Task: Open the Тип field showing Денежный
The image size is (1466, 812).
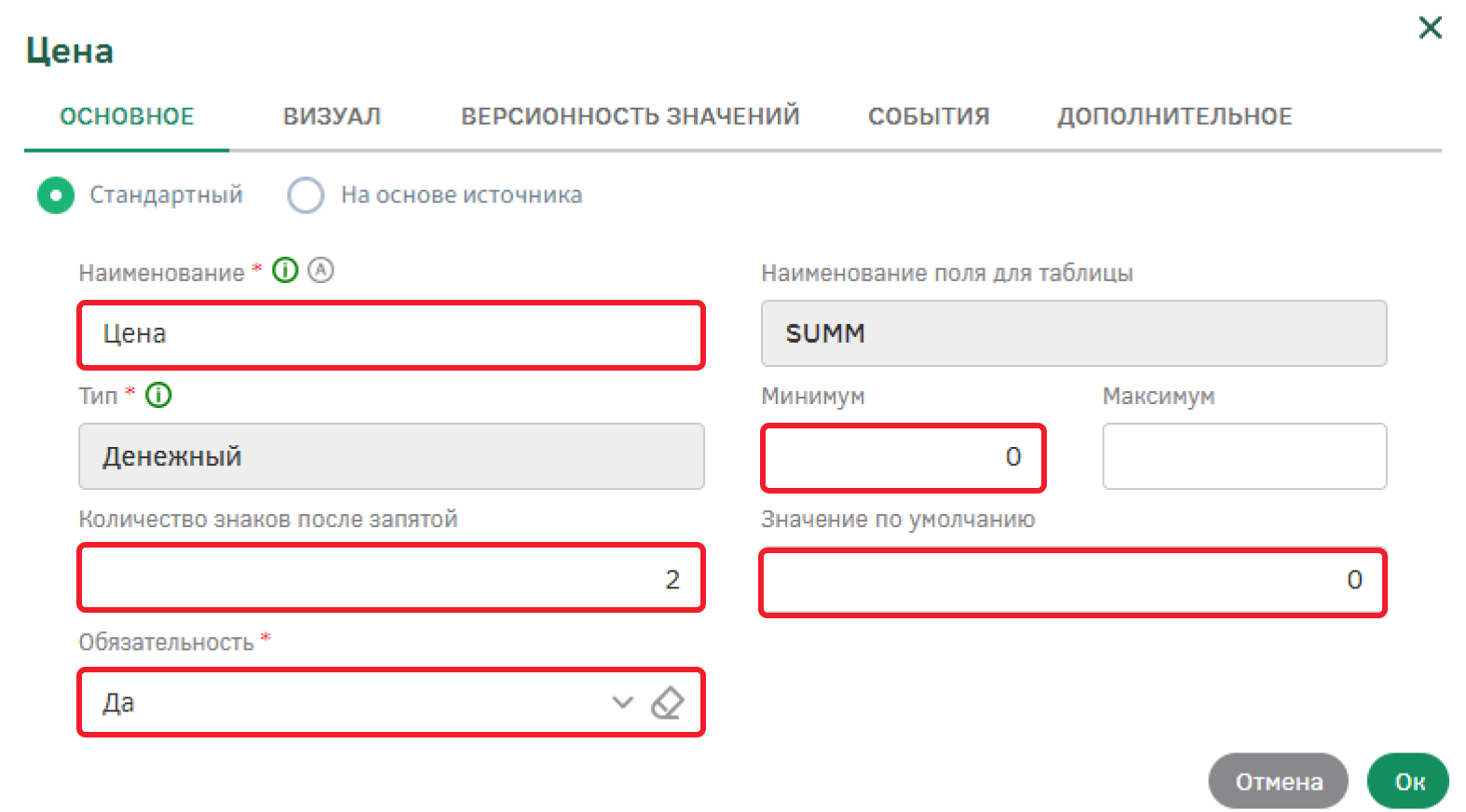Action: tap(391, 456)
